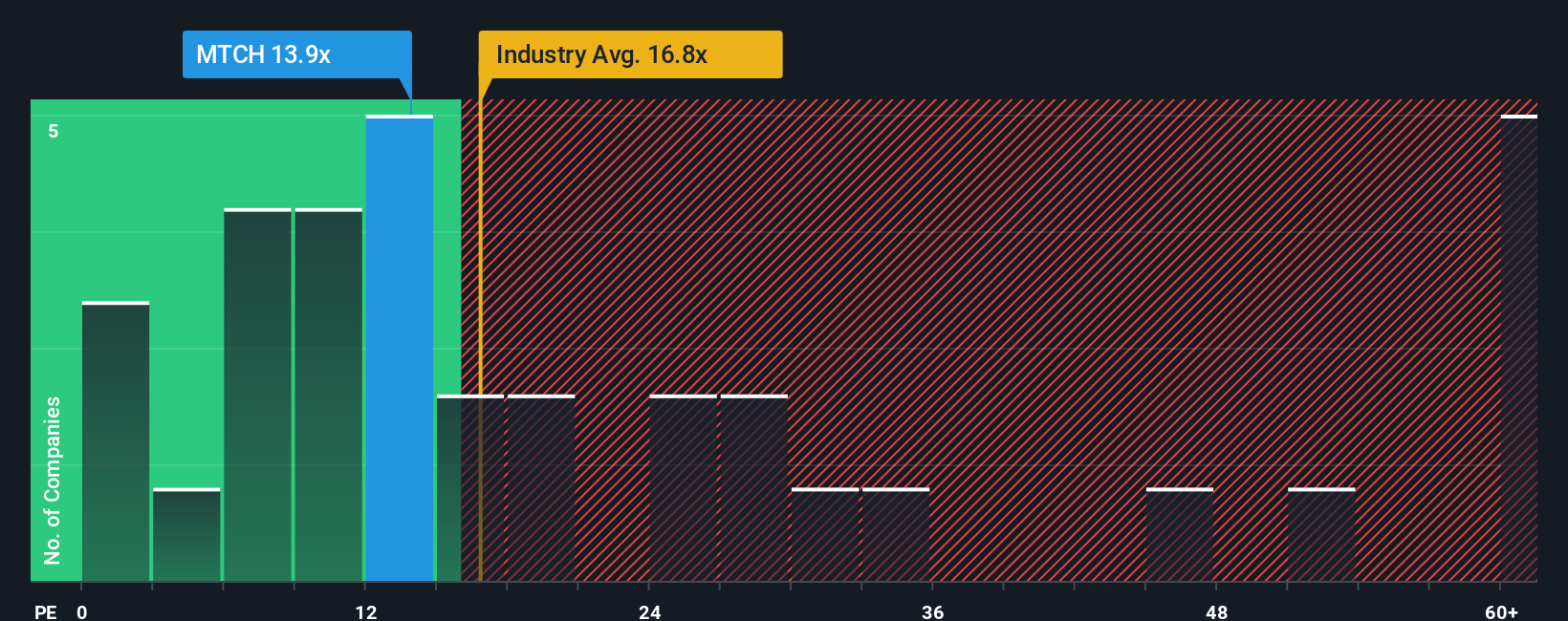
Task: Select the blue highlighted MTCH histogram bar
Action: coord(400,348)
